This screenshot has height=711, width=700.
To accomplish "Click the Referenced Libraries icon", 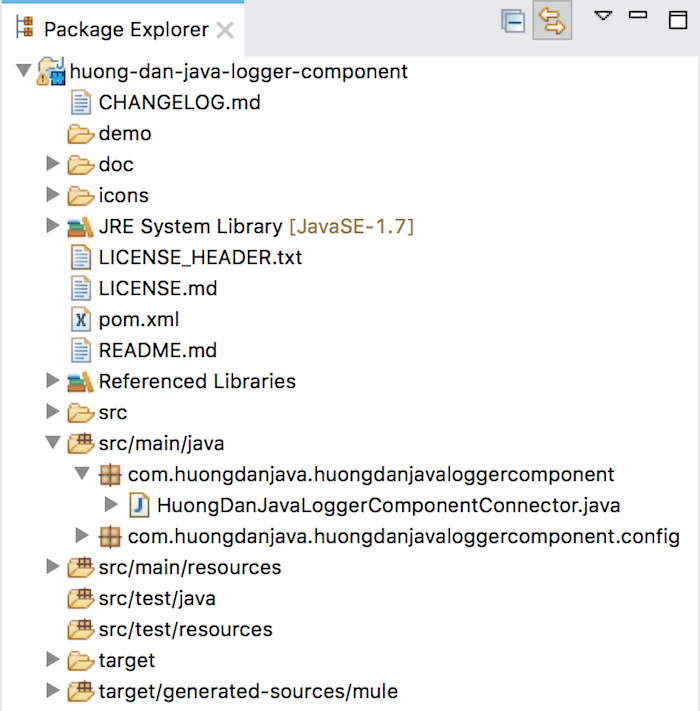I will point(80,382).
